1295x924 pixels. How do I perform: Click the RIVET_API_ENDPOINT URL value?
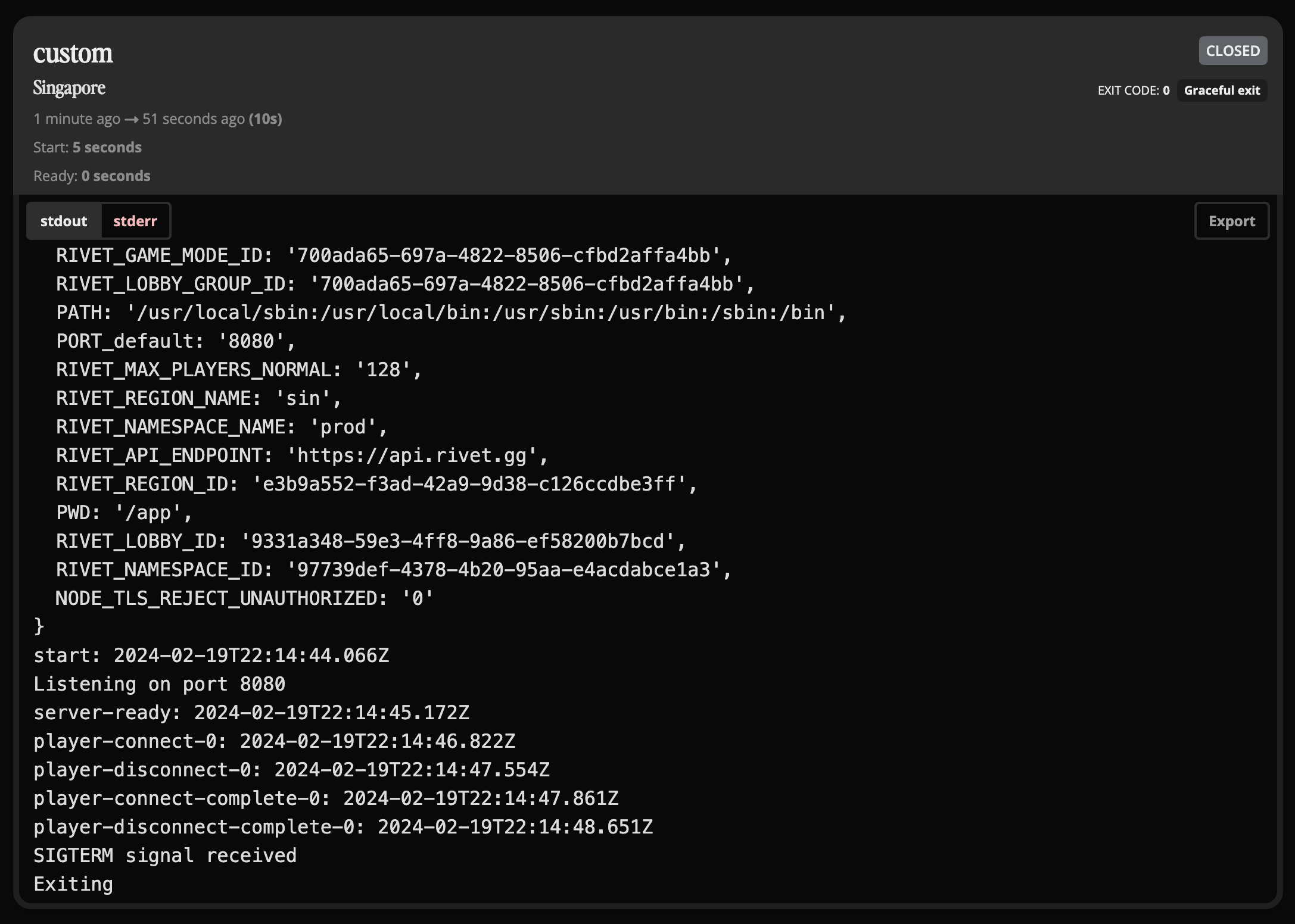412,455
